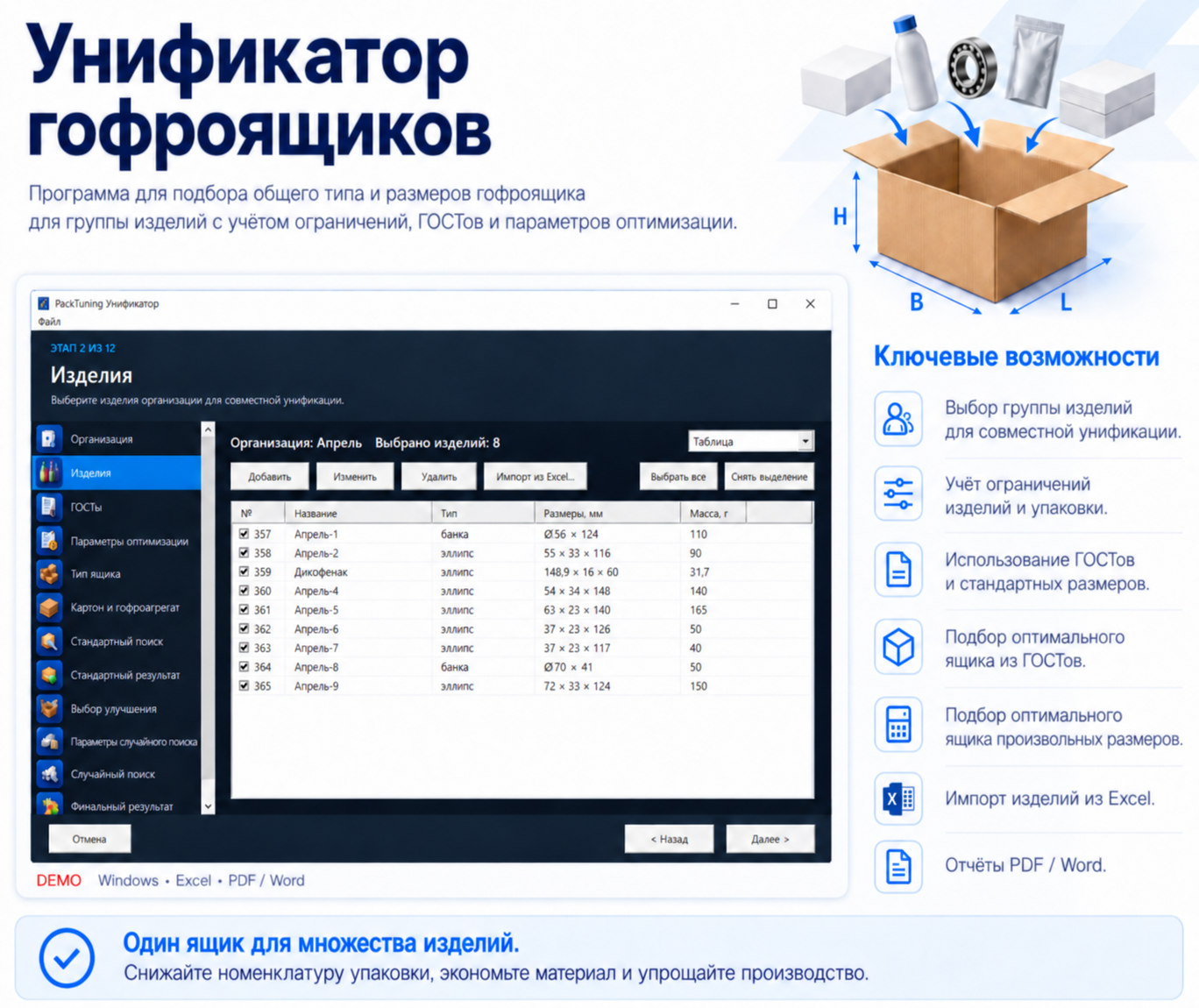This screenshot has width=1199, height=1008.
Task: Click the Организация sidebar icon
Action: pos(49,438)
